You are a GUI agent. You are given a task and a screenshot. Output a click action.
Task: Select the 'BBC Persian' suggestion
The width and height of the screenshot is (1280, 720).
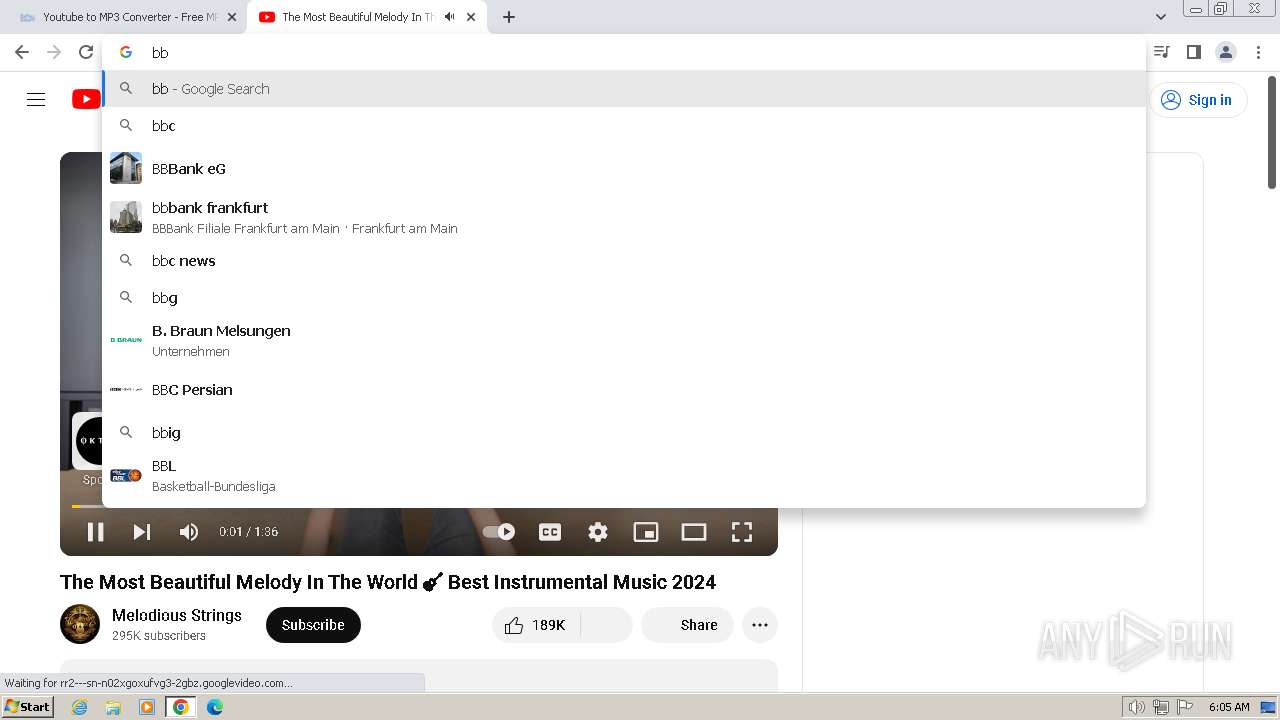click(624, 390)
